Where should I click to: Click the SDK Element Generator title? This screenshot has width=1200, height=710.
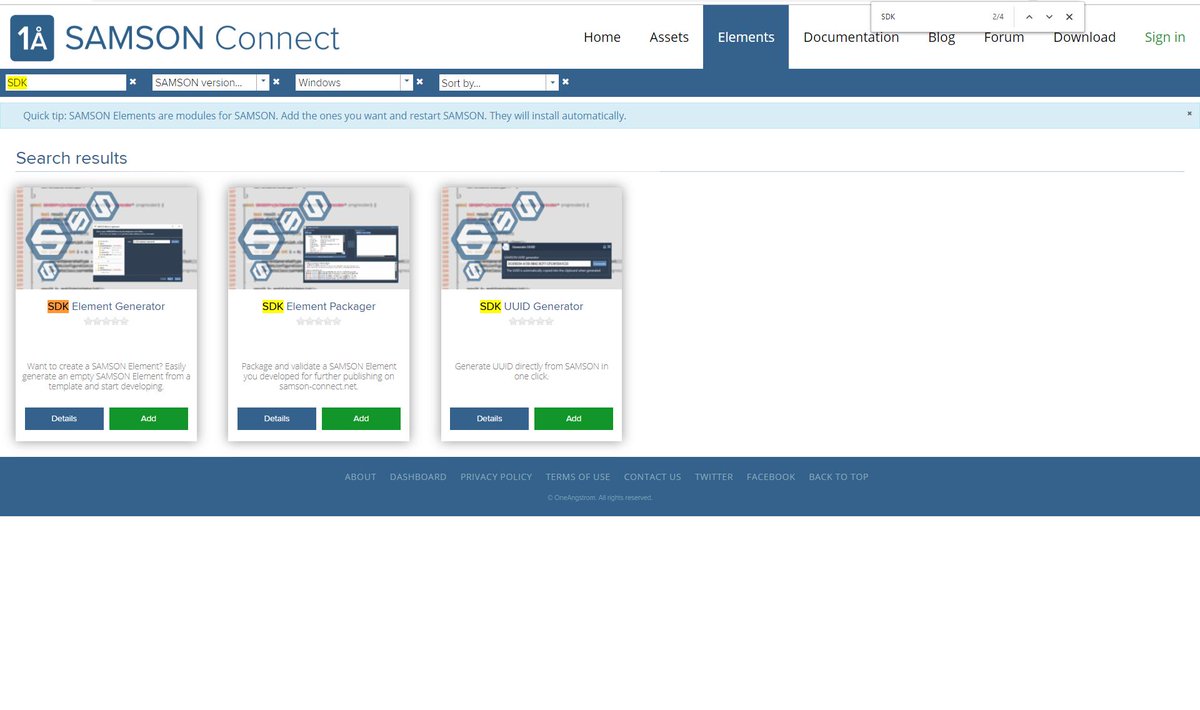tap(106, 306)
